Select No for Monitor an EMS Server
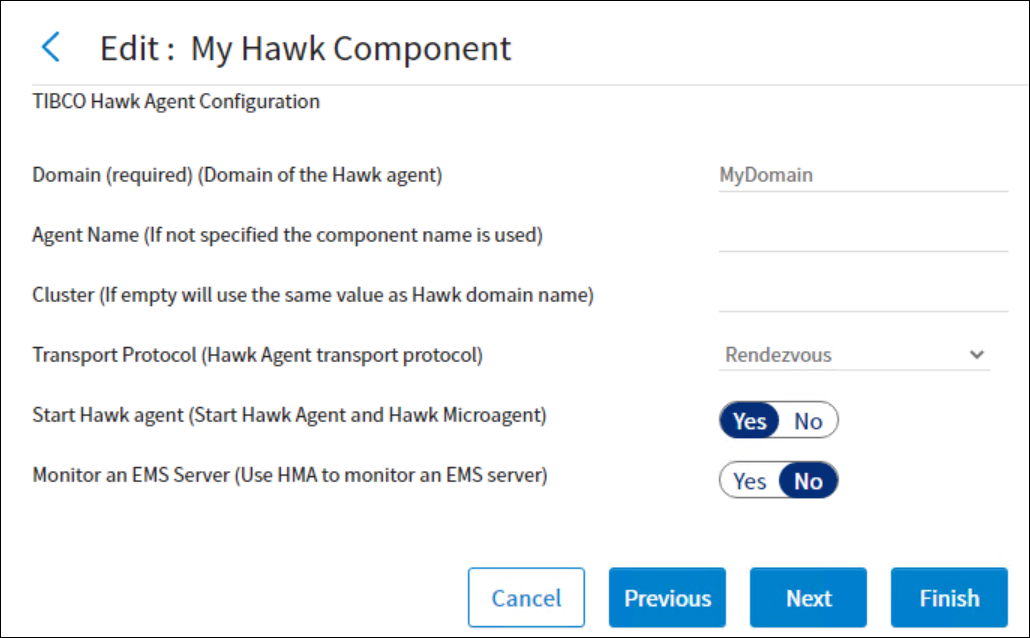The image size is (1030, 638). click(808, 481)
